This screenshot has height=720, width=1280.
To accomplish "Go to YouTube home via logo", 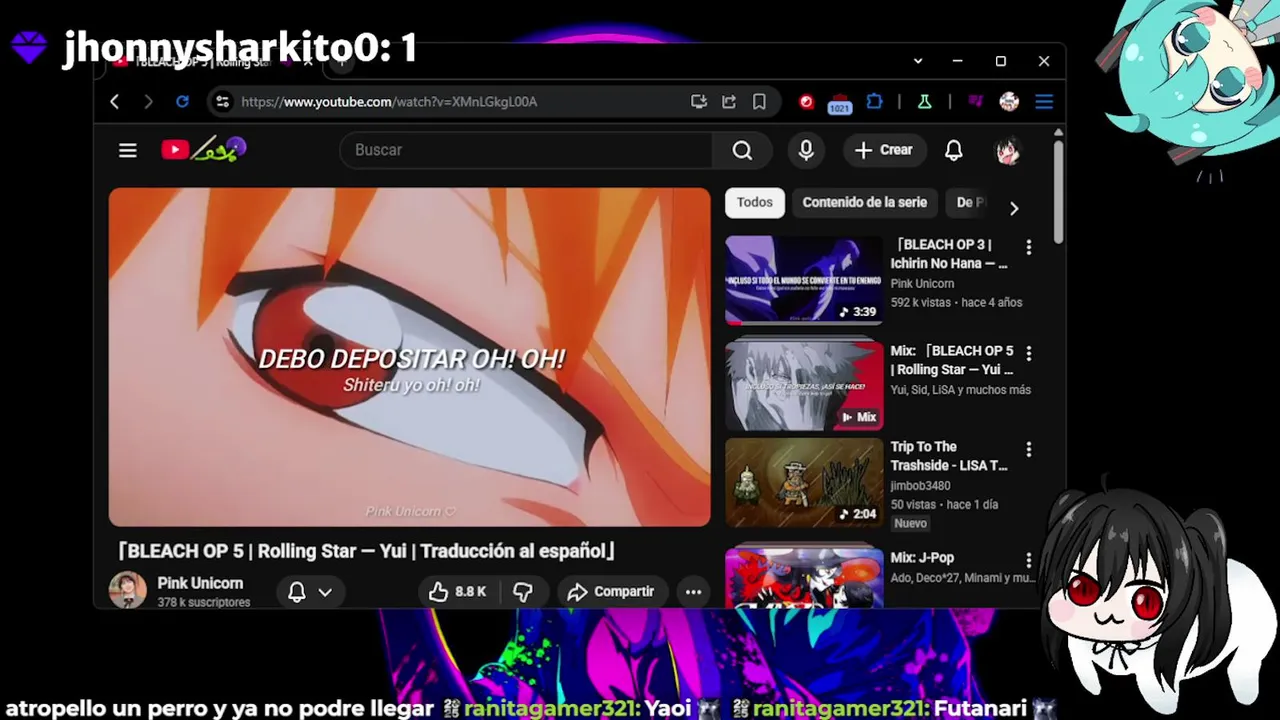I will click(x=203, y=150).
